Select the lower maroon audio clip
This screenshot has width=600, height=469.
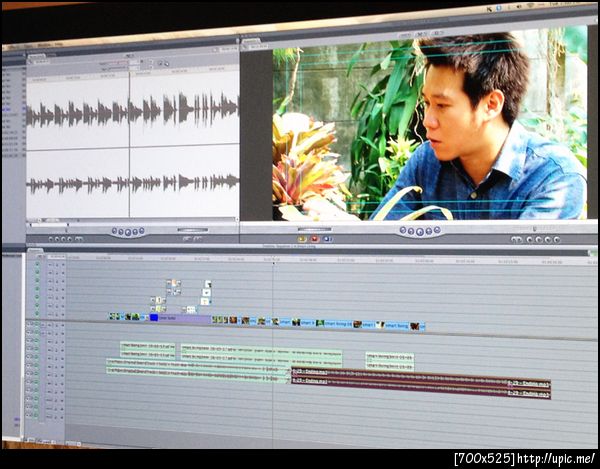[421, 387]
